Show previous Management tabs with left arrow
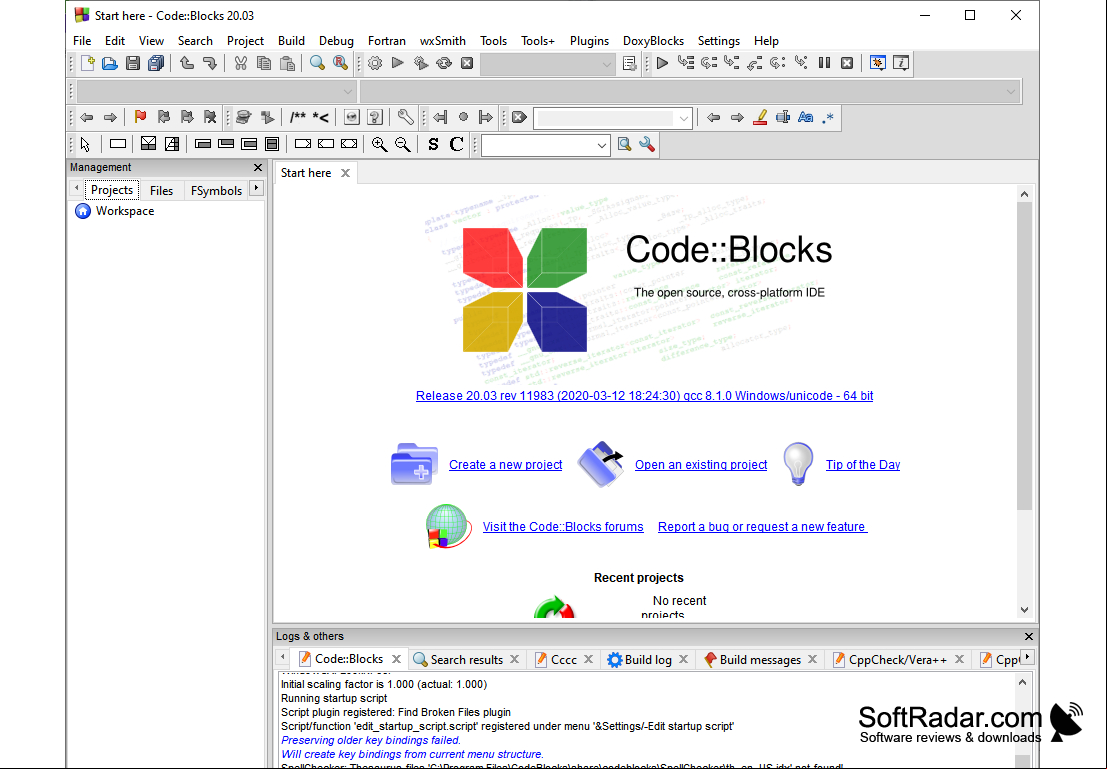This screenshot has height=769, width=1107. pos(76,188)
